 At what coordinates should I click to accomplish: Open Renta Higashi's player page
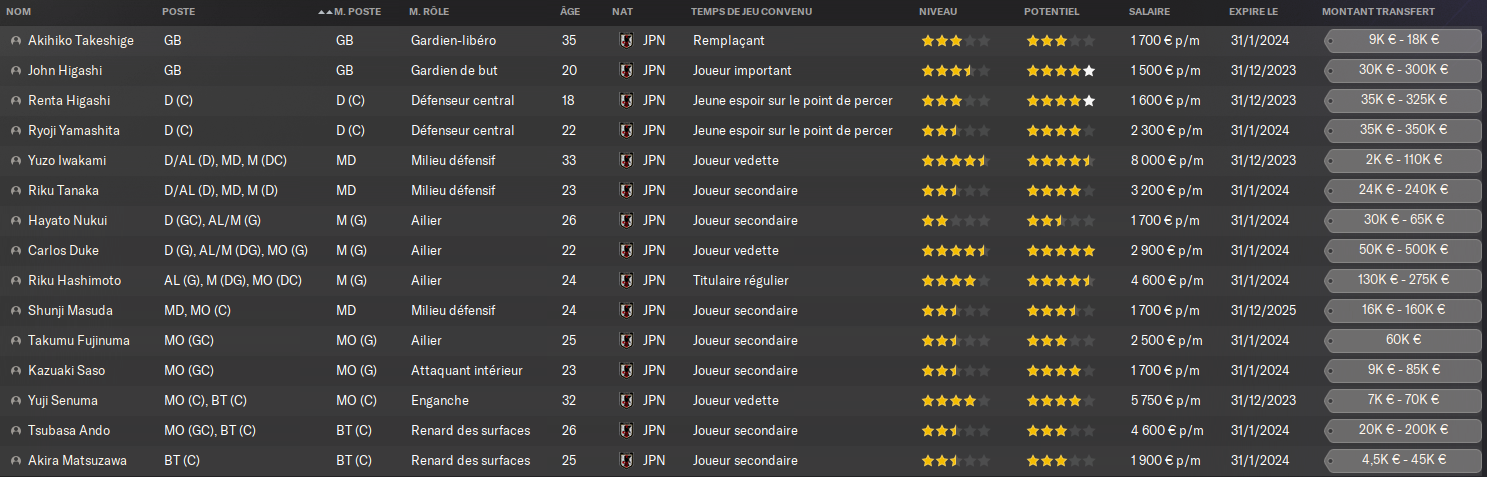point(69,101)
